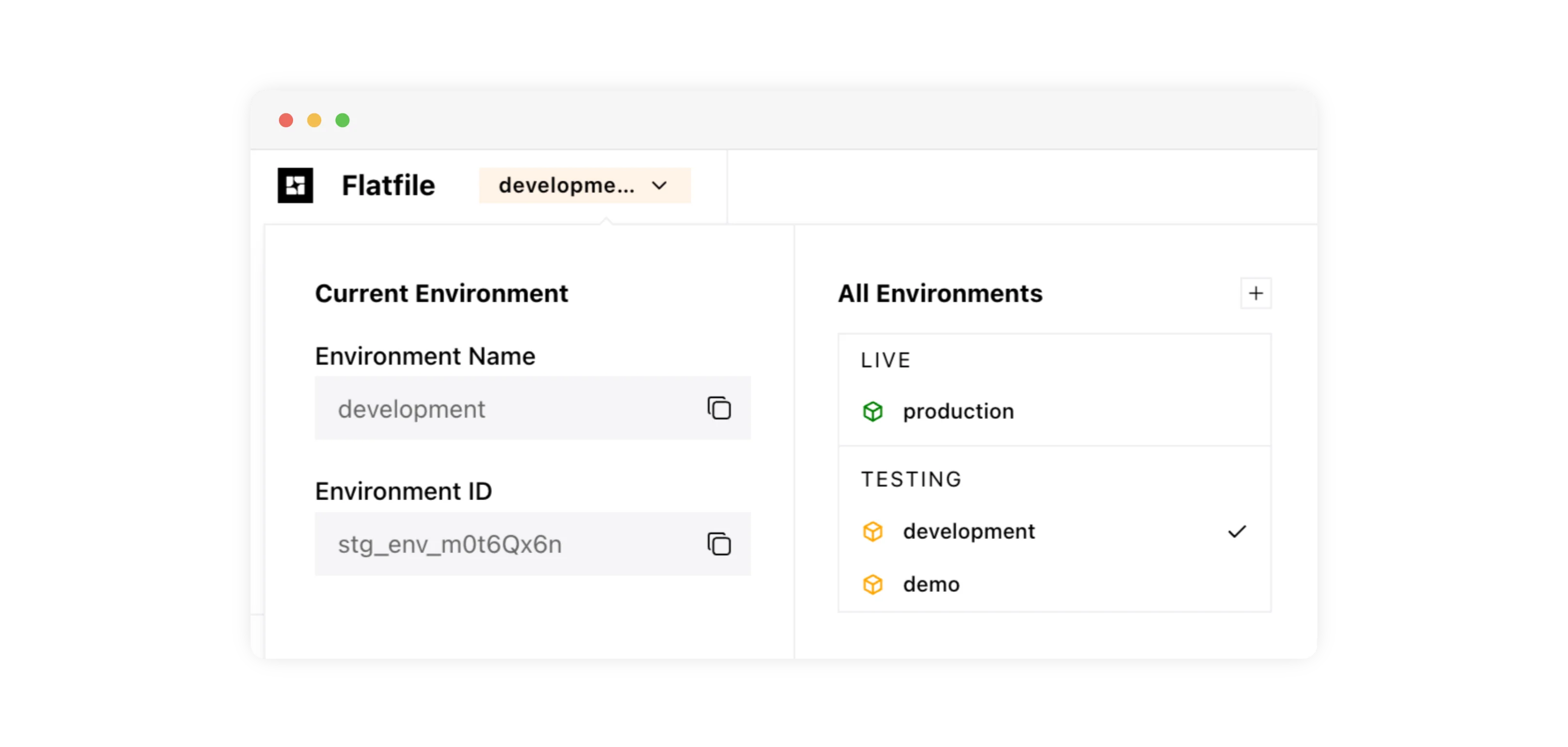The width and height of the screenshot is (1568, 747).
Task: Click the Flatfile brand name
Action: [x=388, y=185]
